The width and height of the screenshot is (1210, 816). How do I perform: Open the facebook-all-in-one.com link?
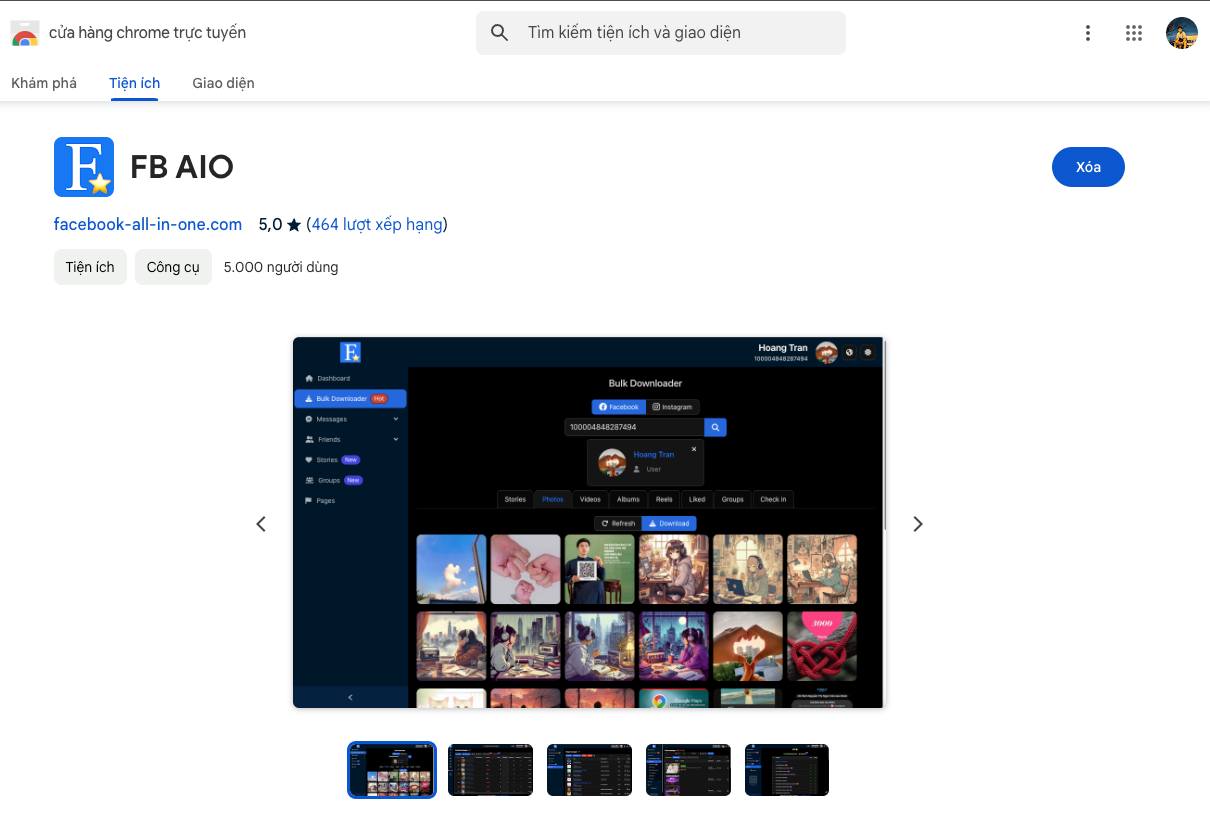(148, 224)
